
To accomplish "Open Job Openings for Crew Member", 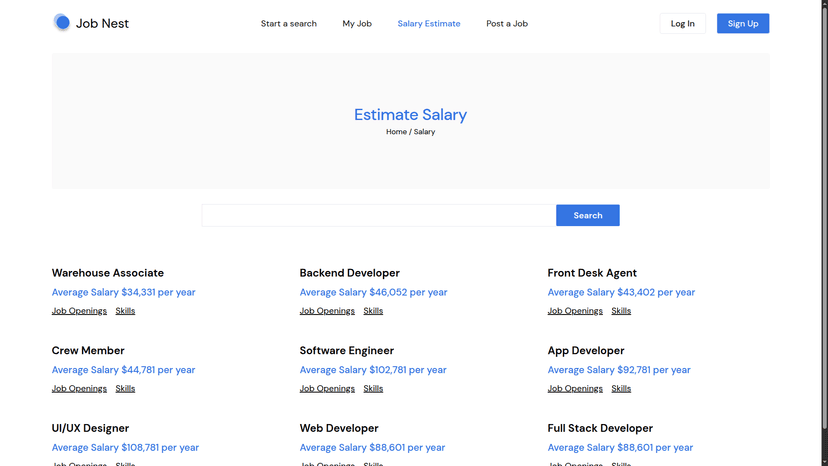I will pyautogui.click(x=79, y=388).
